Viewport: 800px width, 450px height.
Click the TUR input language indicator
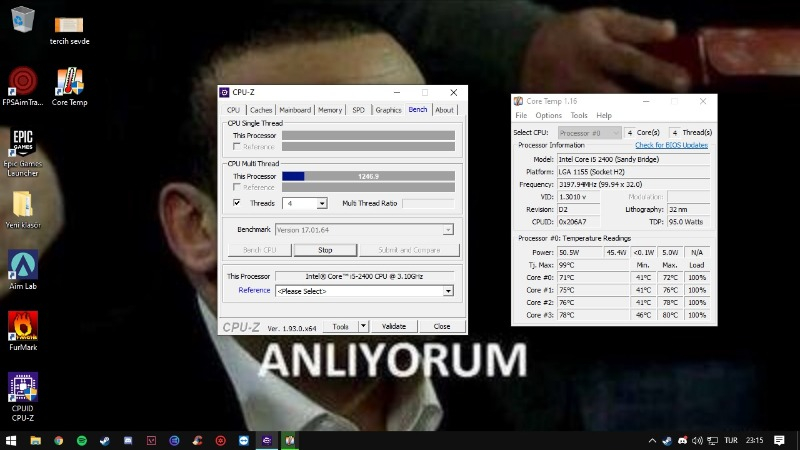click(731, 440)
